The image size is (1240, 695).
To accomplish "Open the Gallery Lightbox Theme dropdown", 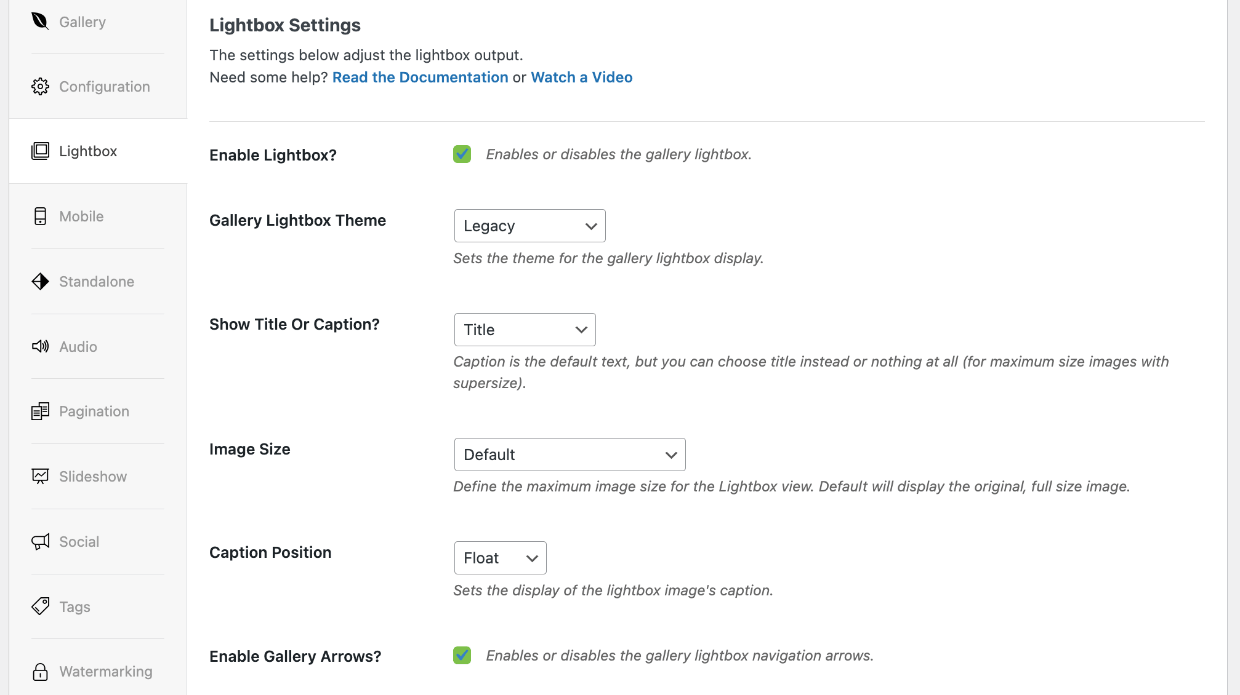I will (x=529, y=226).
